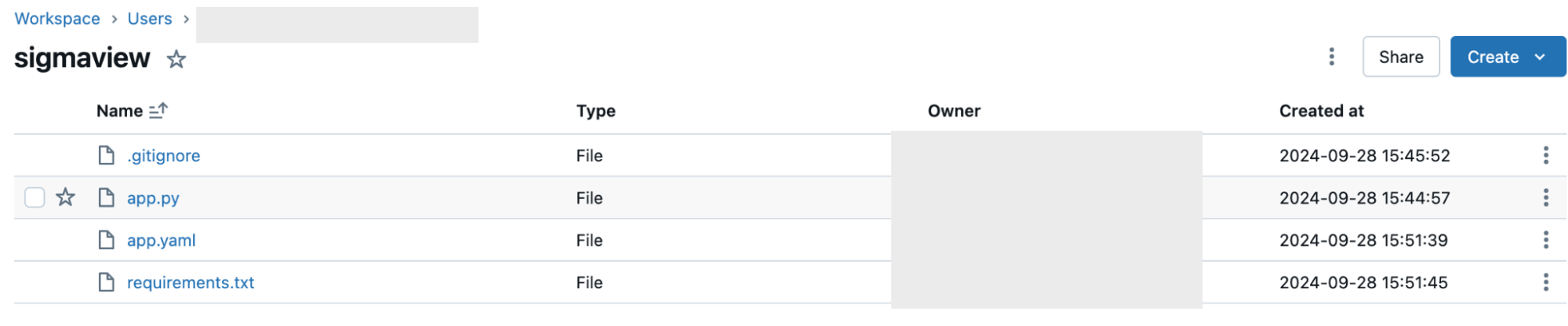Select the app.py row checkbox
The height and width of the screenshot is (326, 1568).
[x=35, y=197]
